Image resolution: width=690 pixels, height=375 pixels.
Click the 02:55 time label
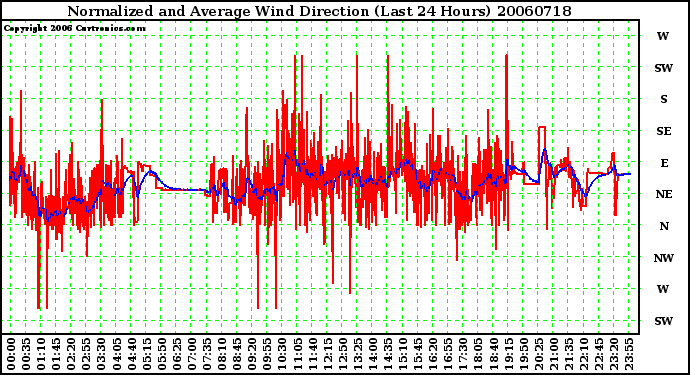86,354
